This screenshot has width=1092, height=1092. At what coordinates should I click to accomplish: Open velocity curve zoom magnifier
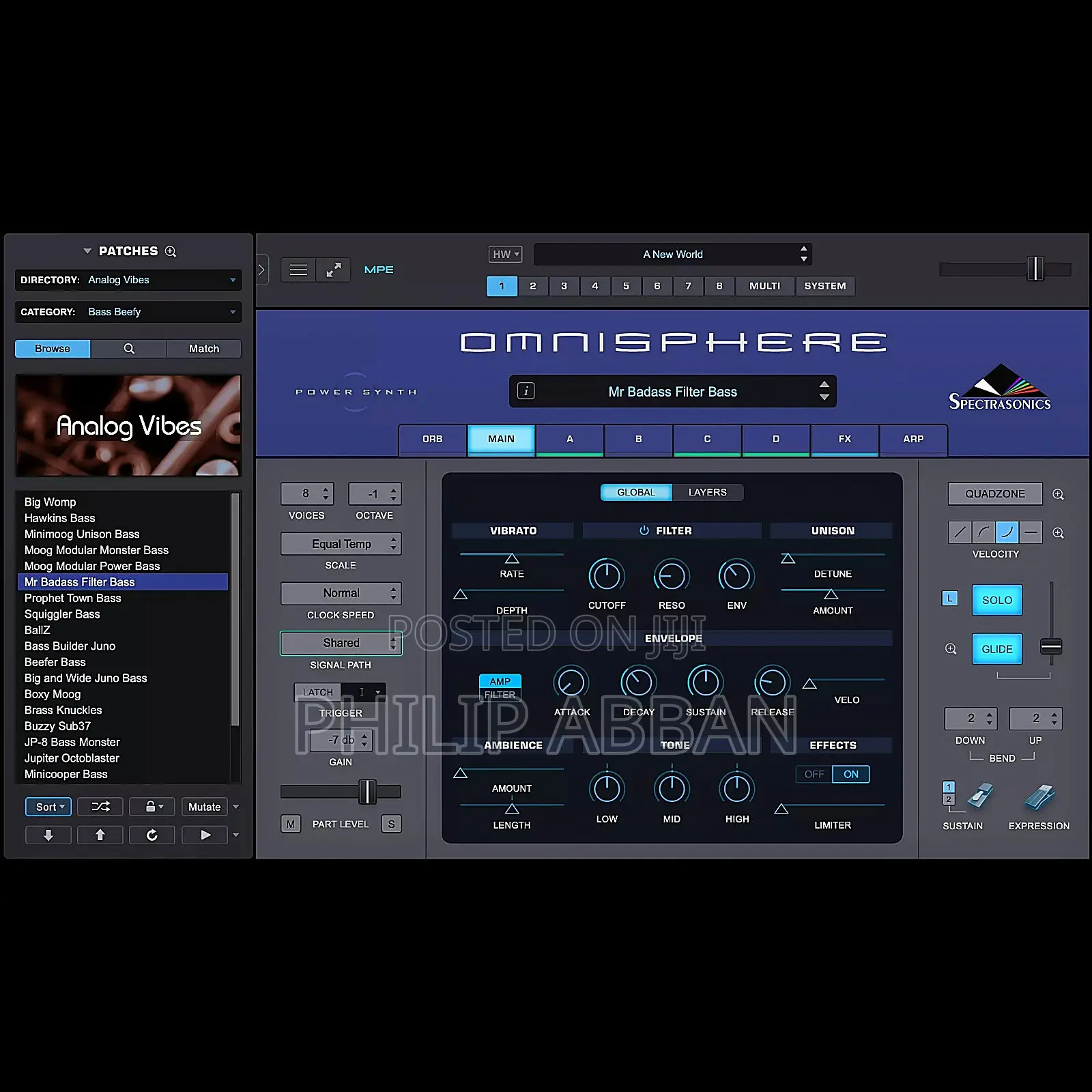click(1058, 532)
